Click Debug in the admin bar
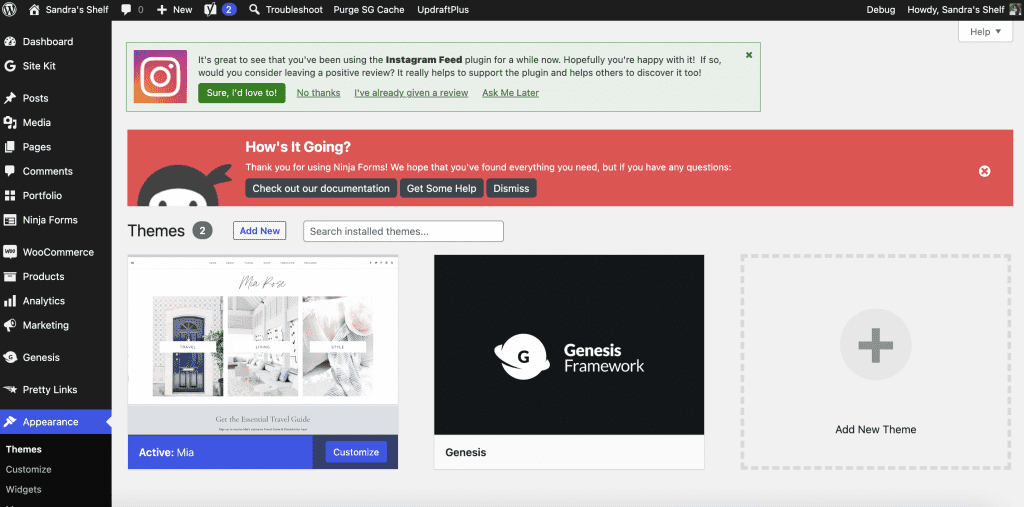Image resolution: width=1024 pixels, height=507 pixels. pyautogui.click(x=881, y=10)
